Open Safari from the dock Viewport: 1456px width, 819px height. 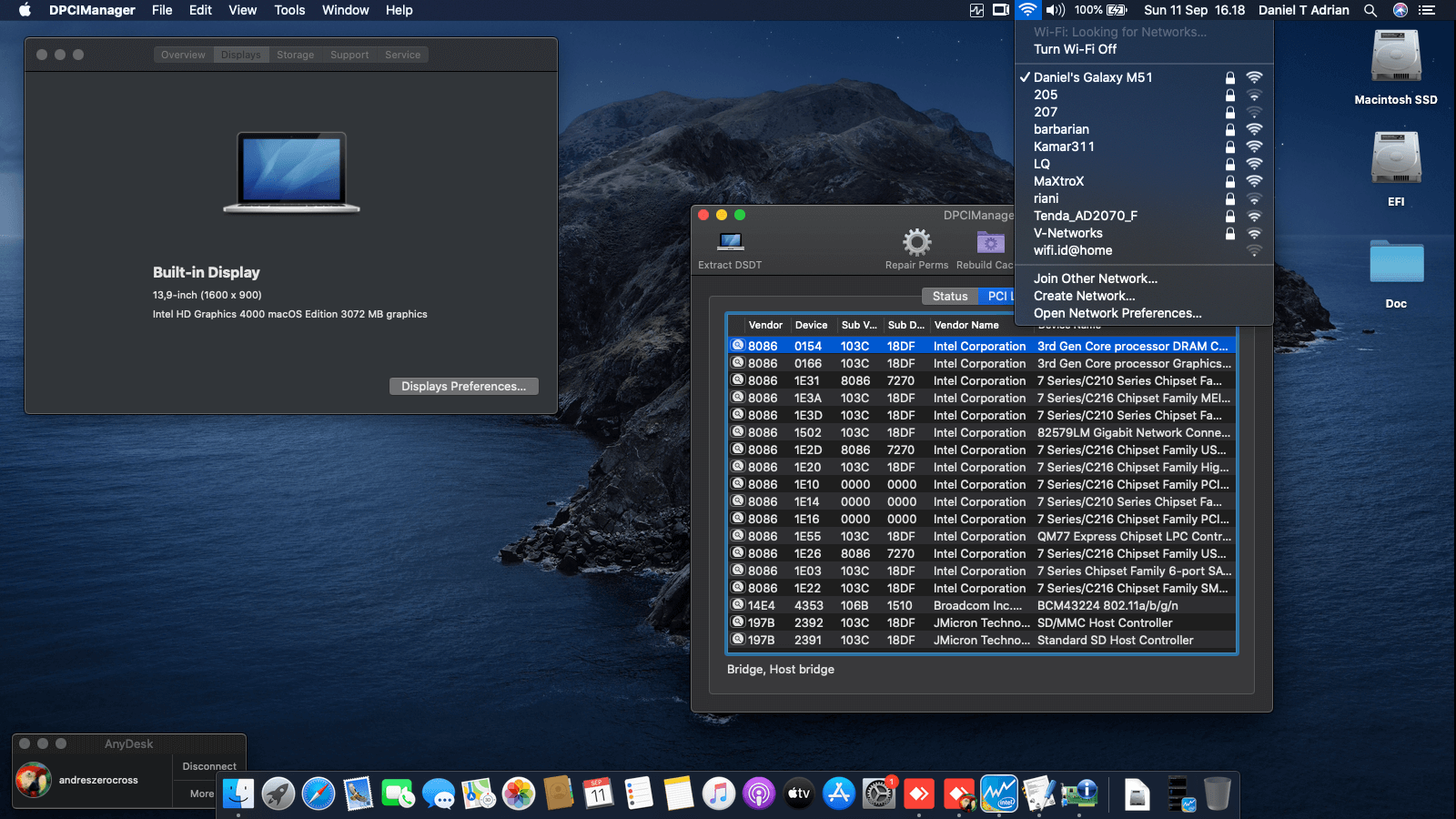point(318,794)
